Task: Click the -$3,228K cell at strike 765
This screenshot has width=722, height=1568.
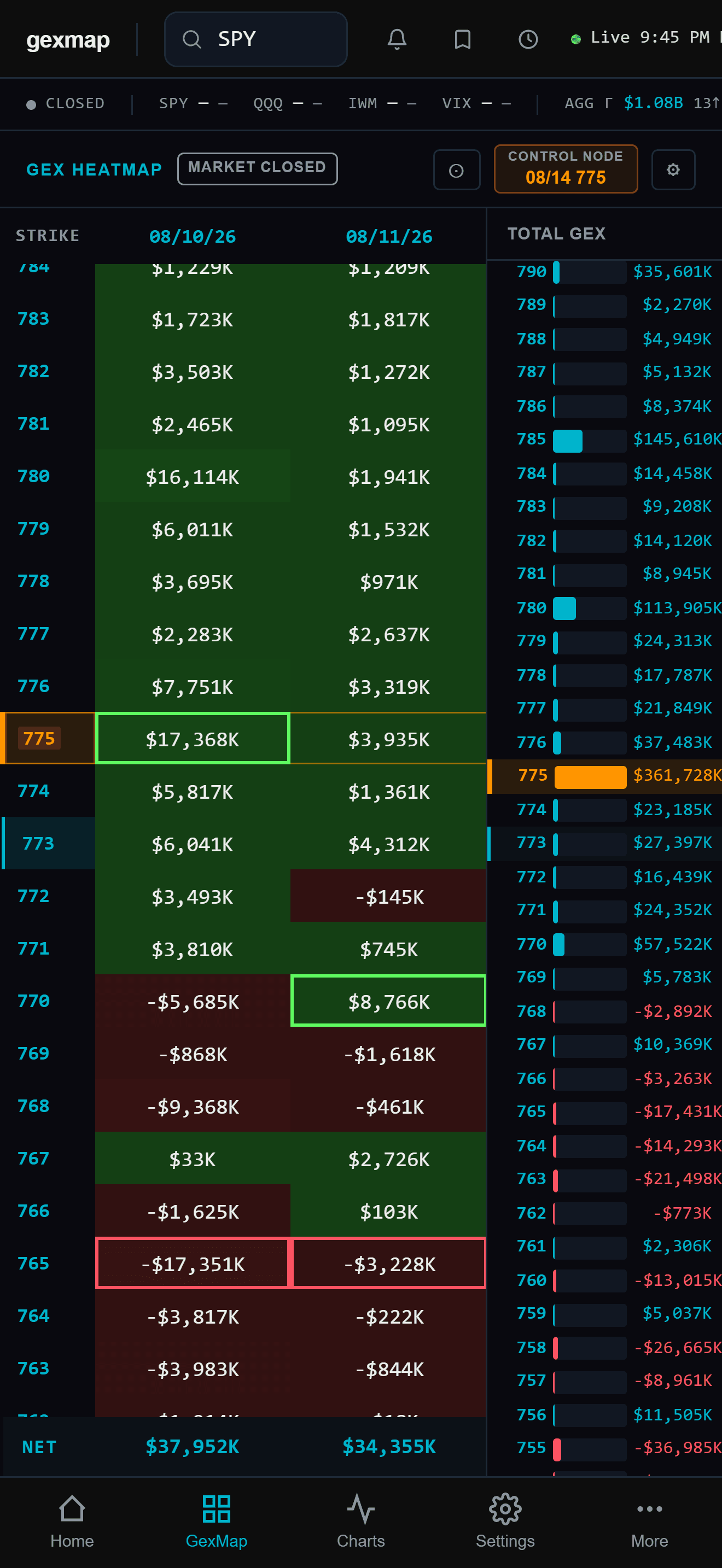Action: click(388, 1263)
